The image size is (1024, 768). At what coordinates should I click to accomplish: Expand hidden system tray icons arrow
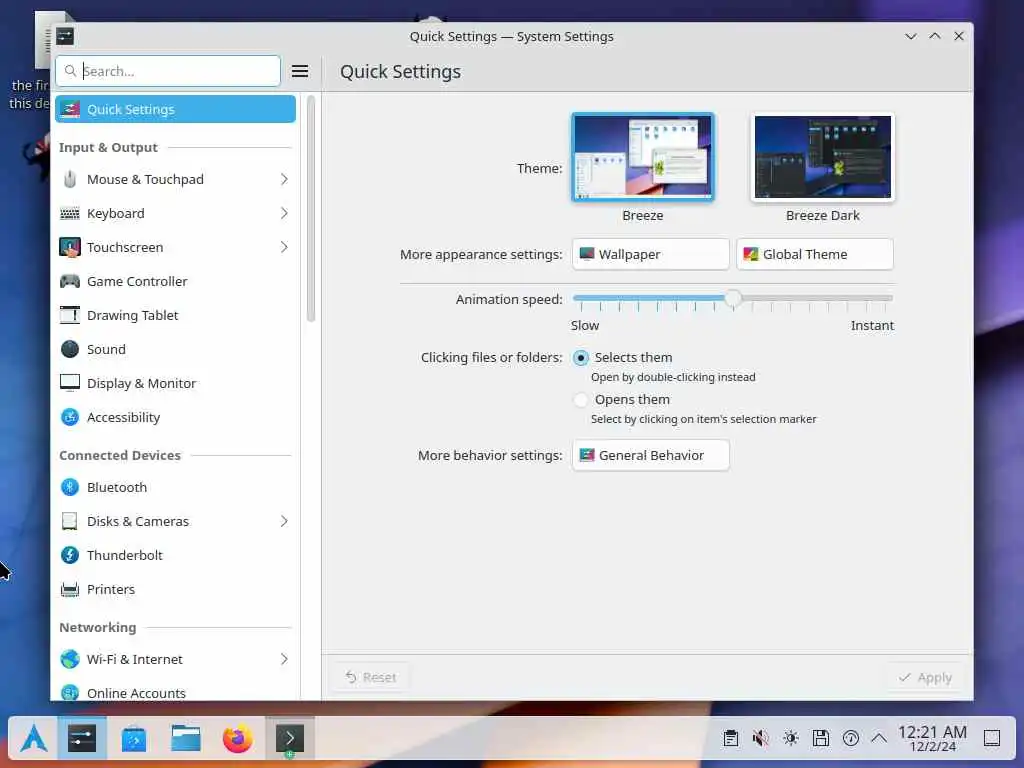[880, 739]
